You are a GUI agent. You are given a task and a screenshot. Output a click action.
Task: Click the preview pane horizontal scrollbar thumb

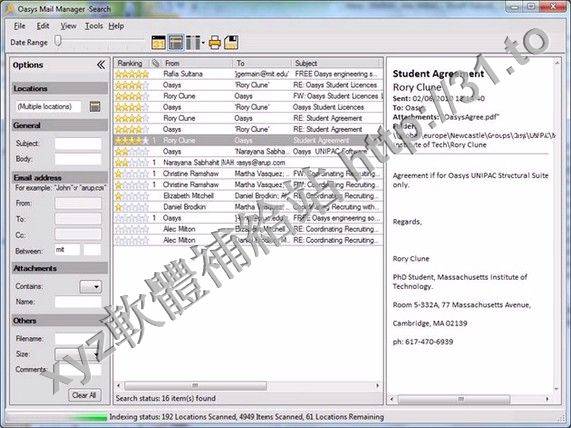point(454,399)
